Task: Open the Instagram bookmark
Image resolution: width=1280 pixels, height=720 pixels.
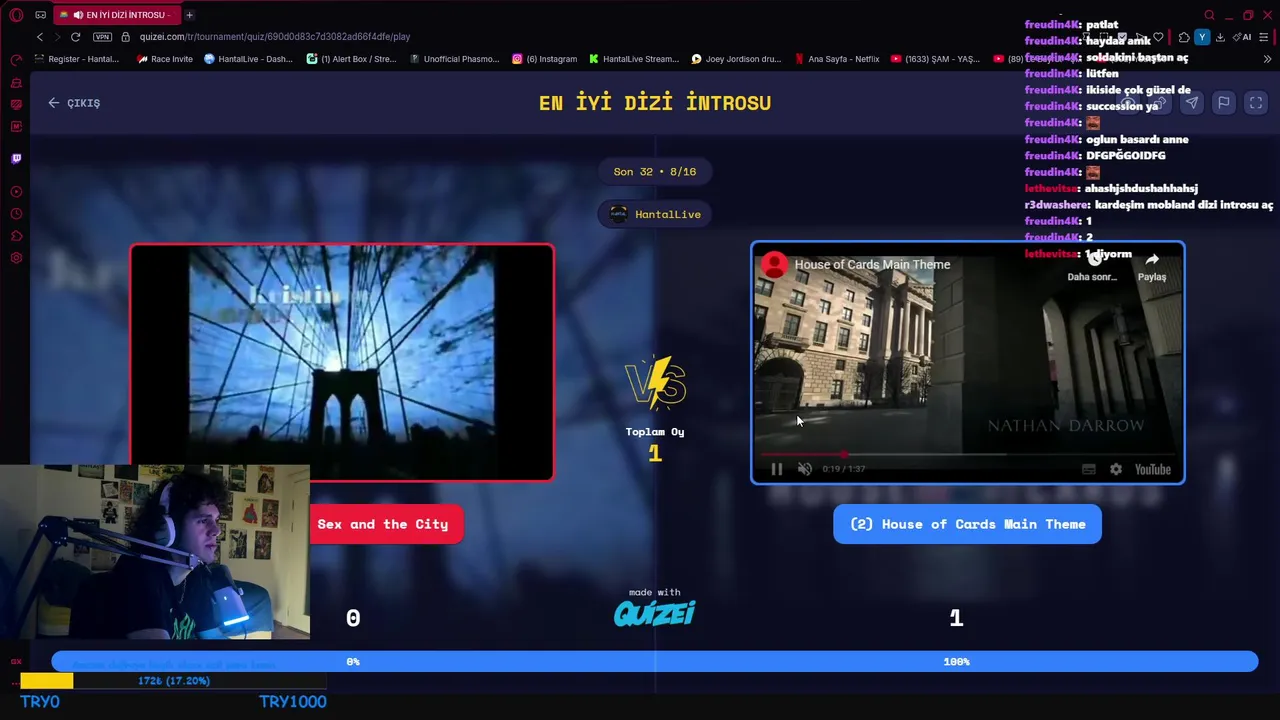Action: point(545,59)
